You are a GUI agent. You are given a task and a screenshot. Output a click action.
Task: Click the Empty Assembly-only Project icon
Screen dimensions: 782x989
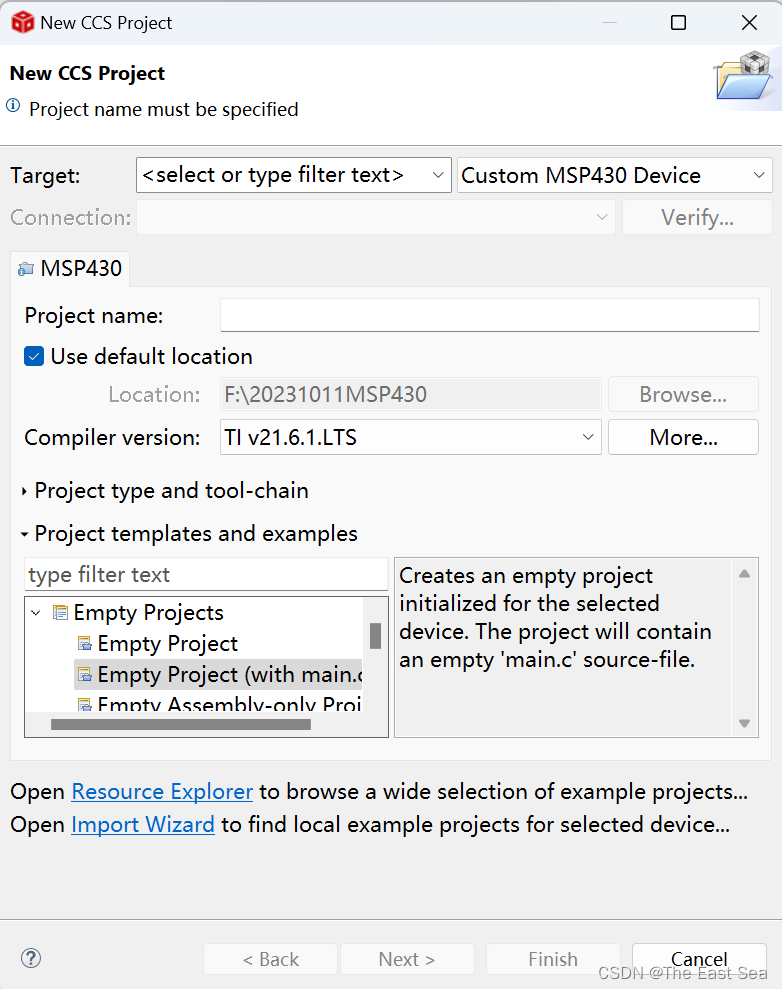tap(85, 704)
